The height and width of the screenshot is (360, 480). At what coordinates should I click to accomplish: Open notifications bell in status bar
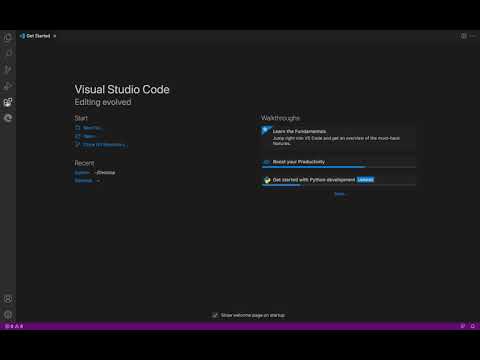473,326
